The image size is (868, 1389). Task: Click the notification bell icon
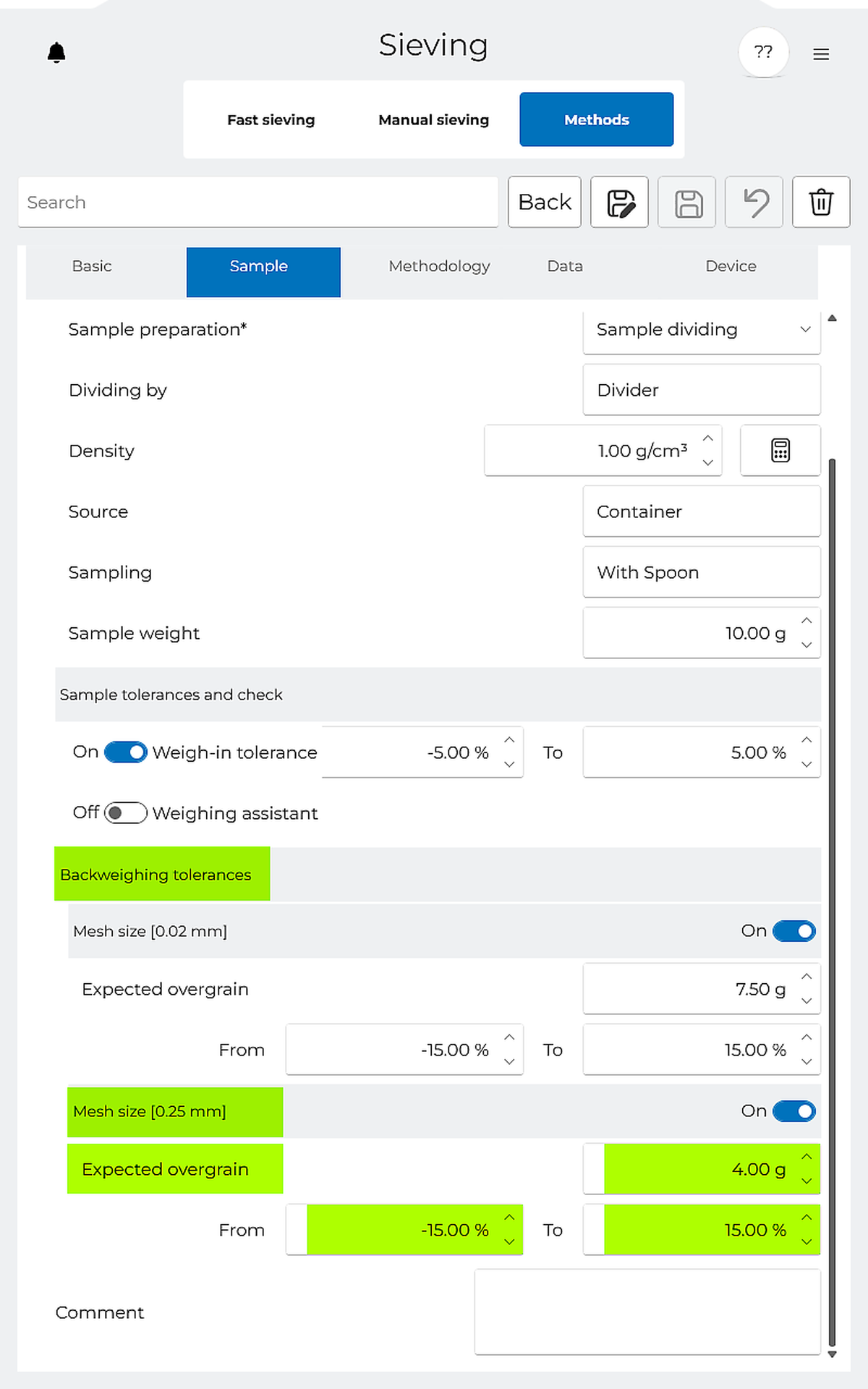pyautogui.click(x=56, y=53)
